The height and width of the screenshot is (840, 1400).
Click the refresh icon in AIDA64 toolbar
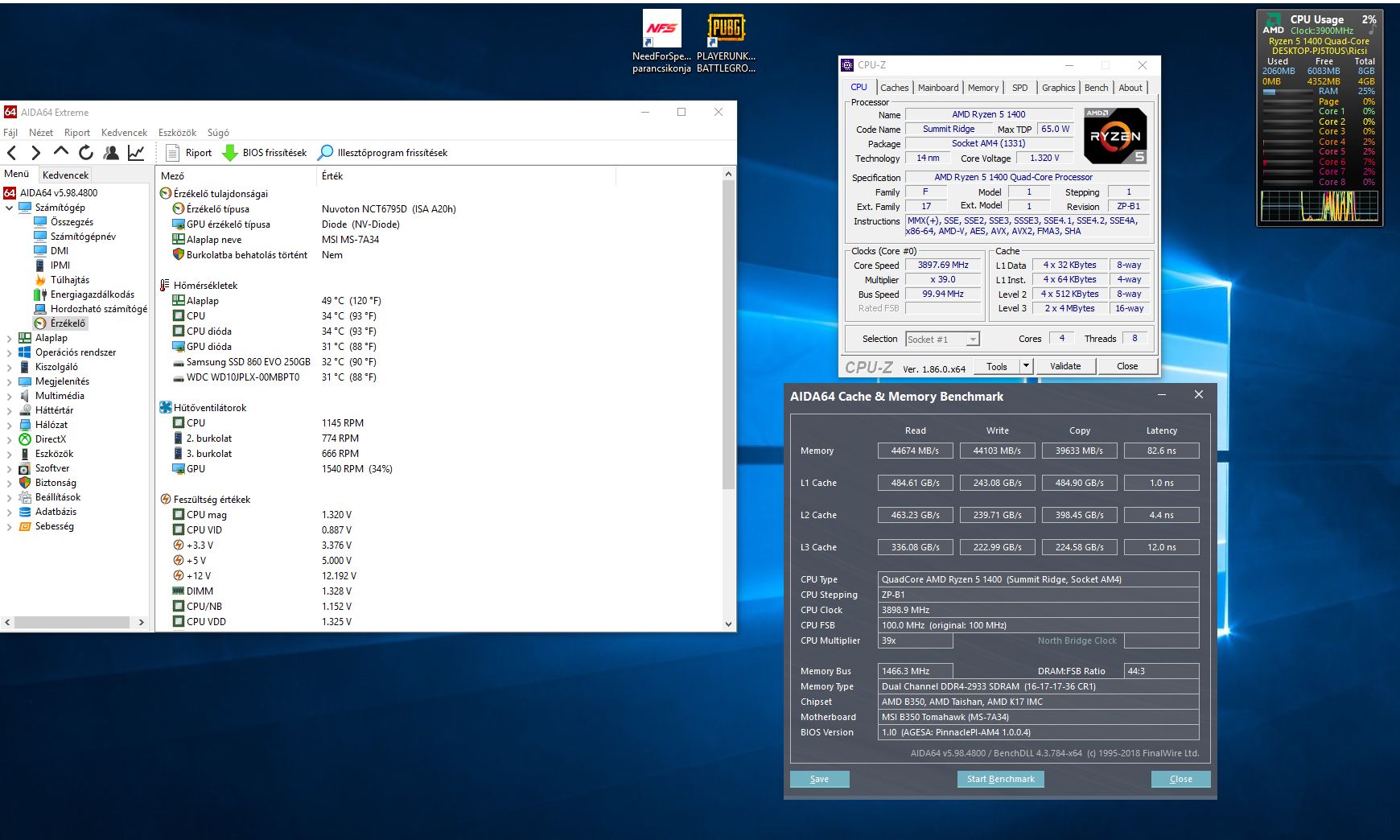pyautogui.click(x=86, y=153)
